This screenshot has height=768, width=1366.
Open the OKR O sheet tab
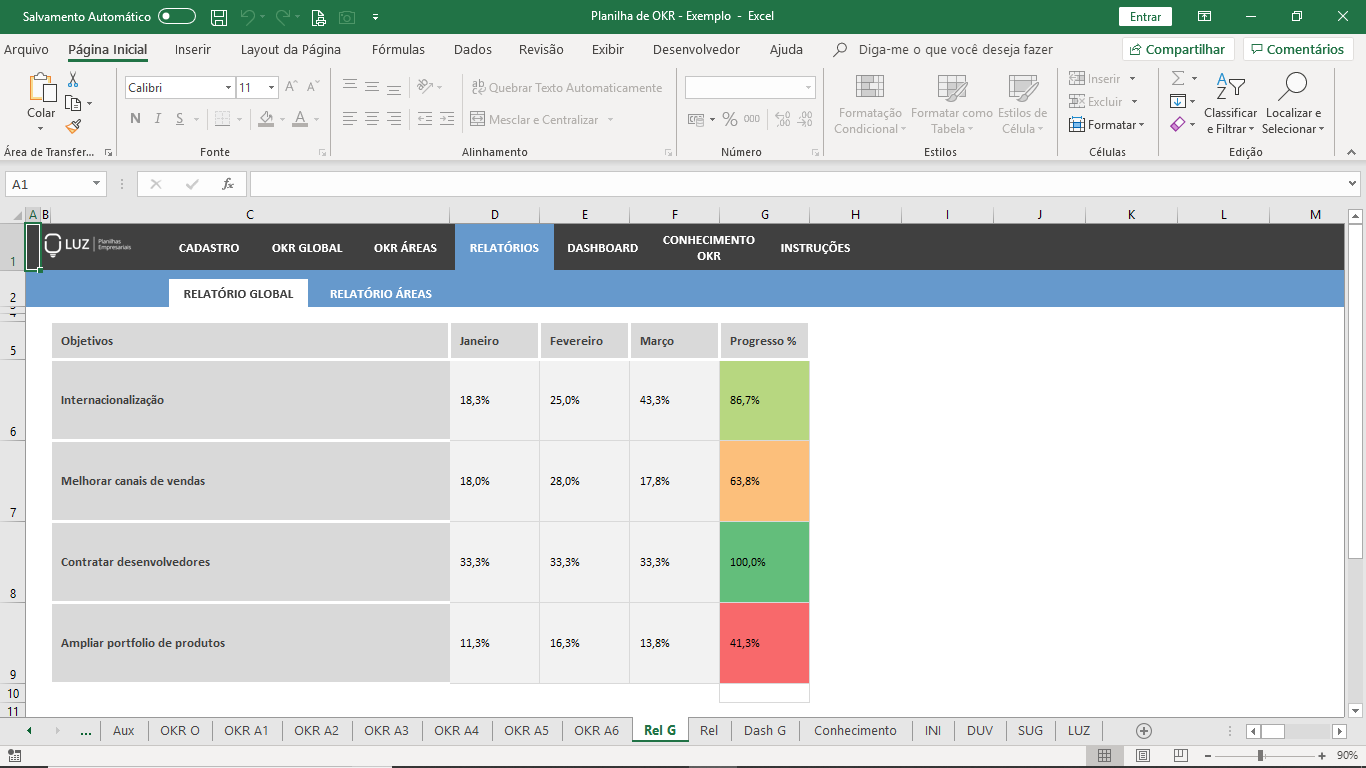[x=180, y=731]
